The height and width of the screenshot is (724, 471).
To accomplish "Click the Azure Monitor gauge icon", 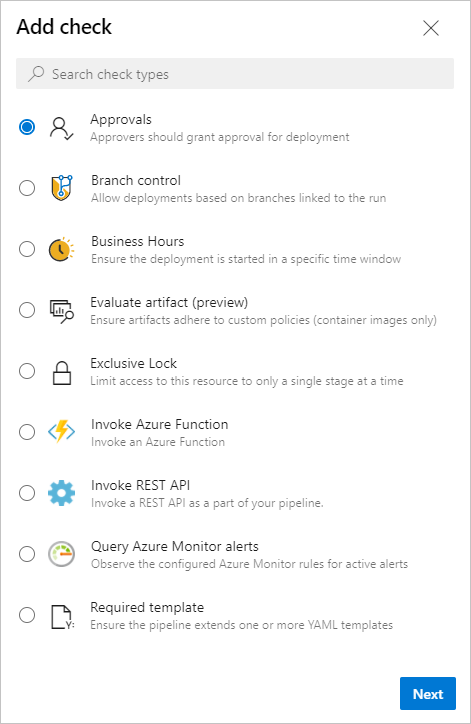I will [x=61, y=554].
